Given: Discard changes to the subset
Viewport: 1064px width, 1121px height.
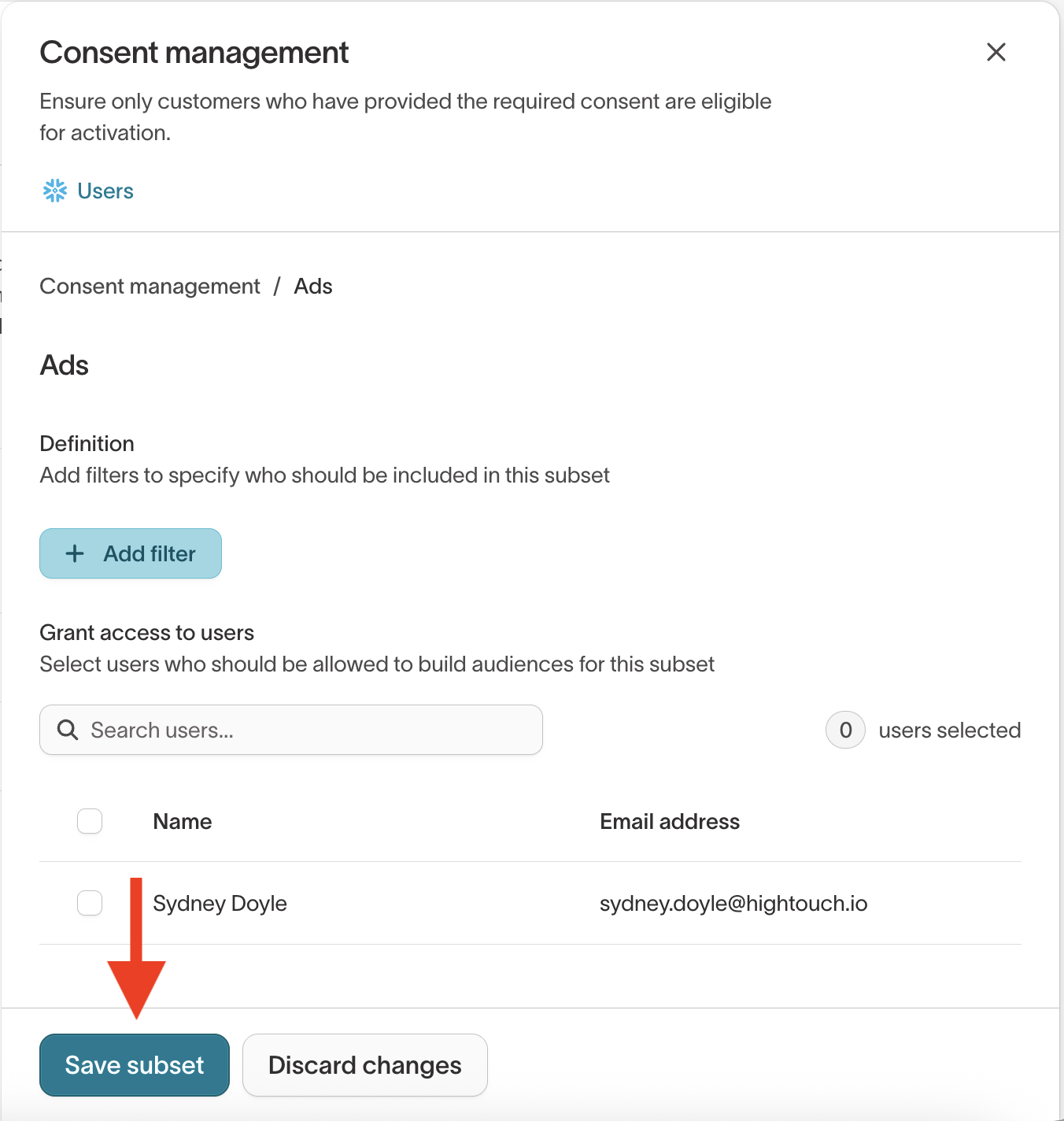Looking at the screenshot, I should [364, 1065].
